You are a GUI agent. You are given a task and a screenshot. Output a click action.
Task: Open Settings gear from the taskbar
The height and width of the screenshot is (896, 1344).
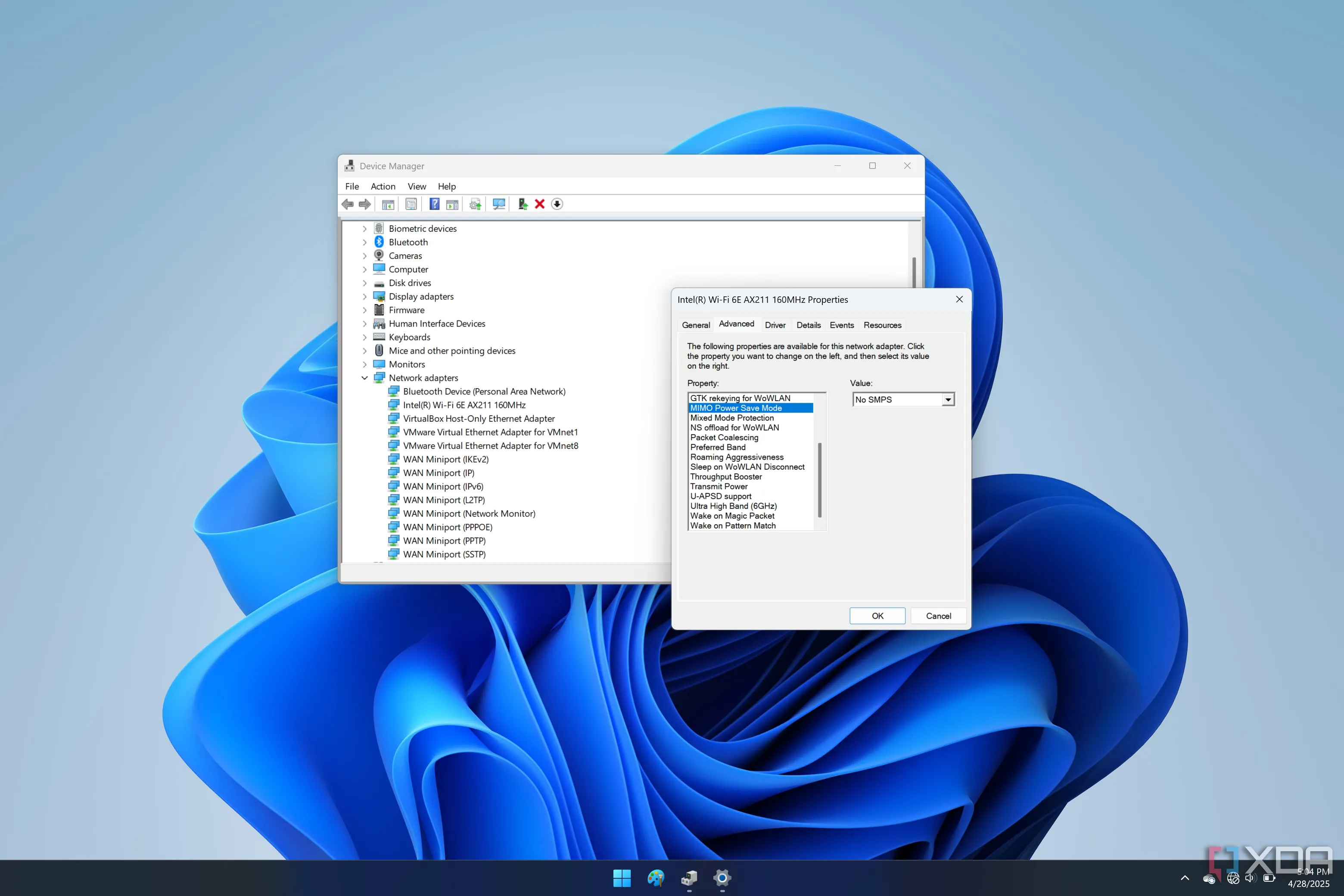pyautogui.click(x=722, y=878)
